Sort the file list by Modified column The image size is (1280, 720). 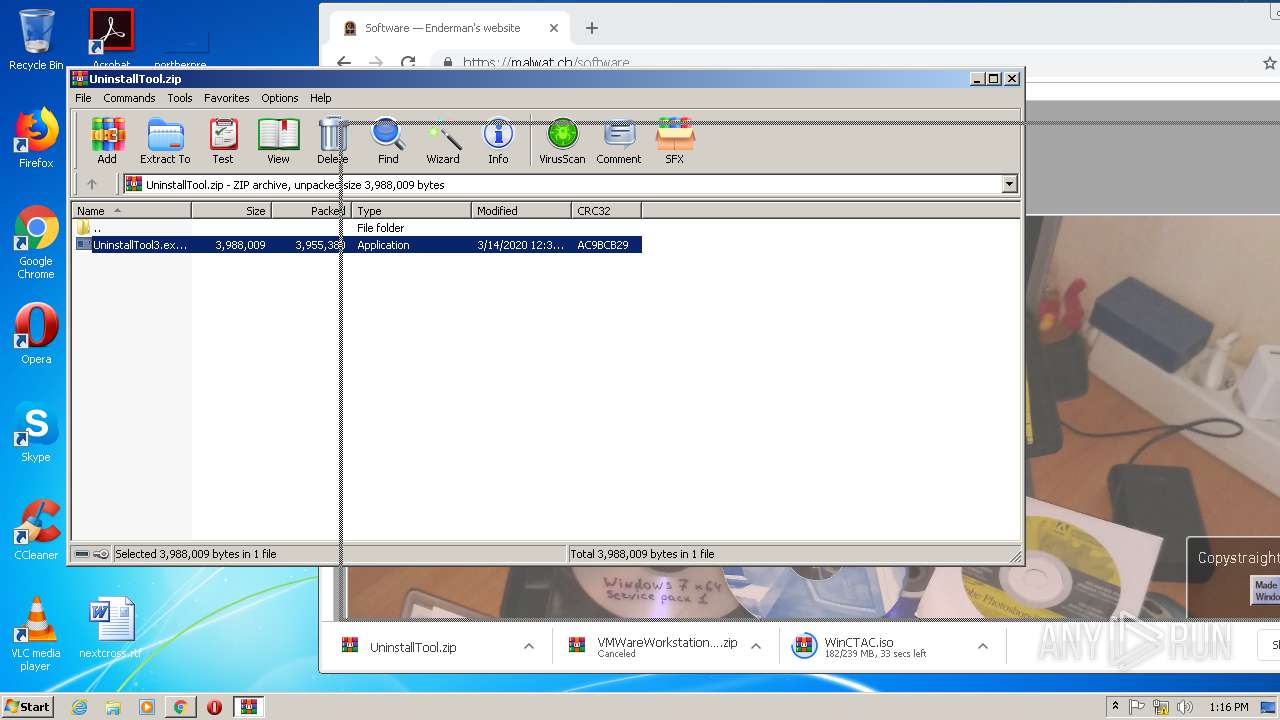click(521, 210)
